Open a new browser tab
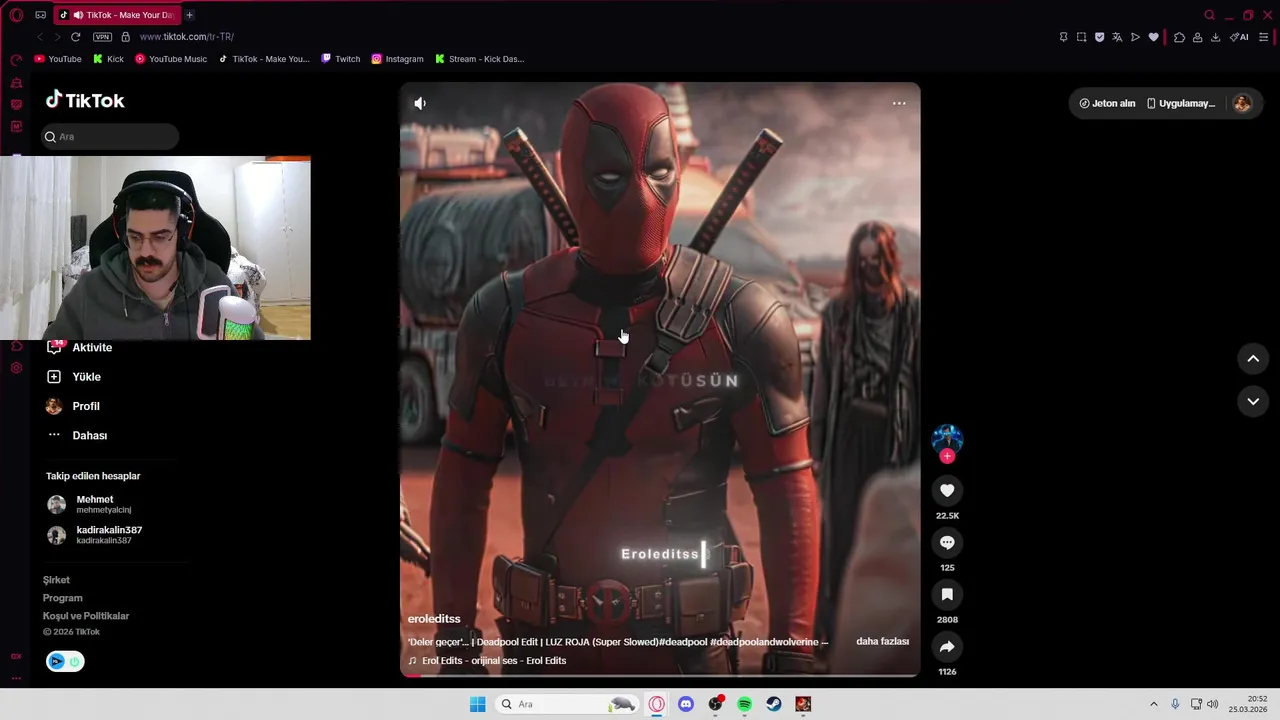The height and width of the screenshot is (720, 1280). (x=189, y=15)
